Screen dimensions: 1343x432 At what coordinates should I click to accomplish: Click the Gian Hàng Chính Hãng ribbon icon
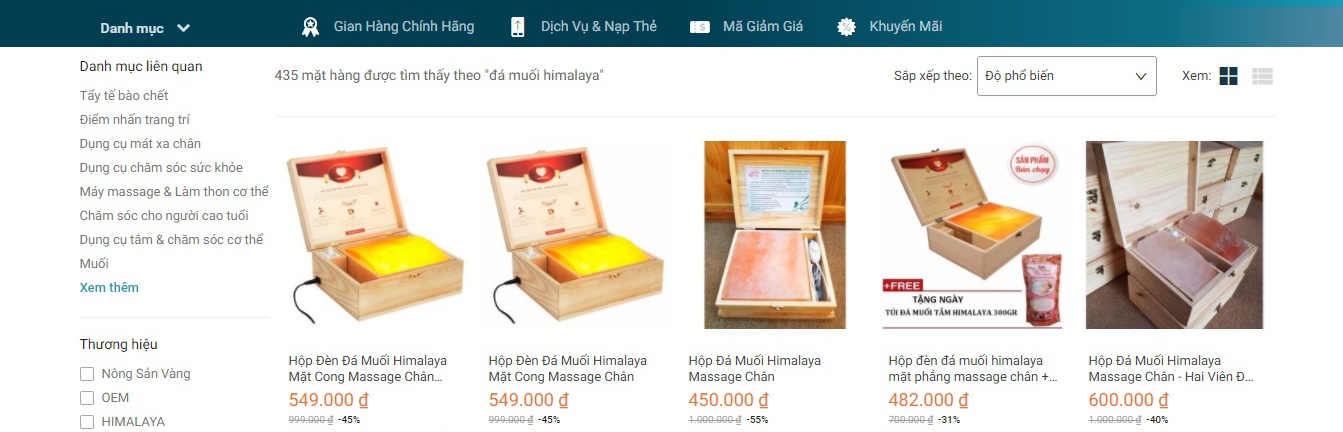click(x=310, y=27)
